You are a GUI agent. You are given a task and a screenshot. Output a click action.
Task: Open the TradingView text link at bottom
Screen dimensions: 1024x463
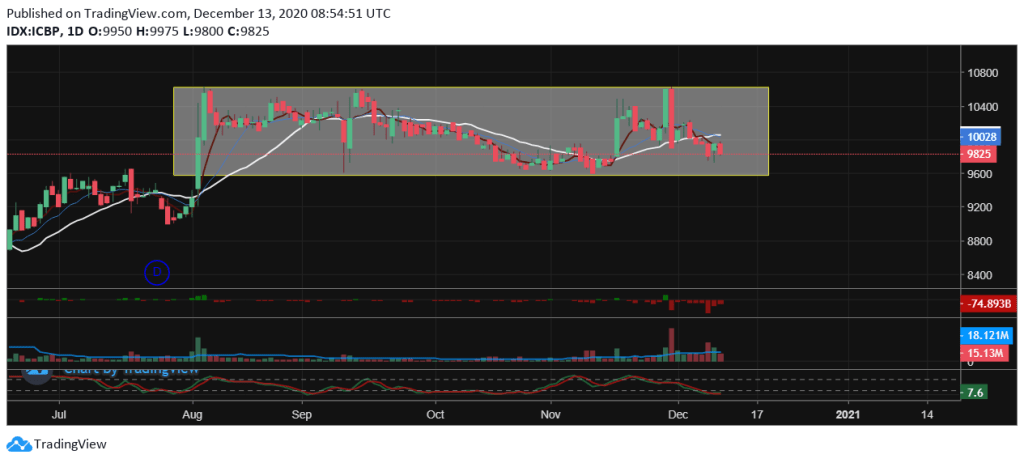coord(70,445)
